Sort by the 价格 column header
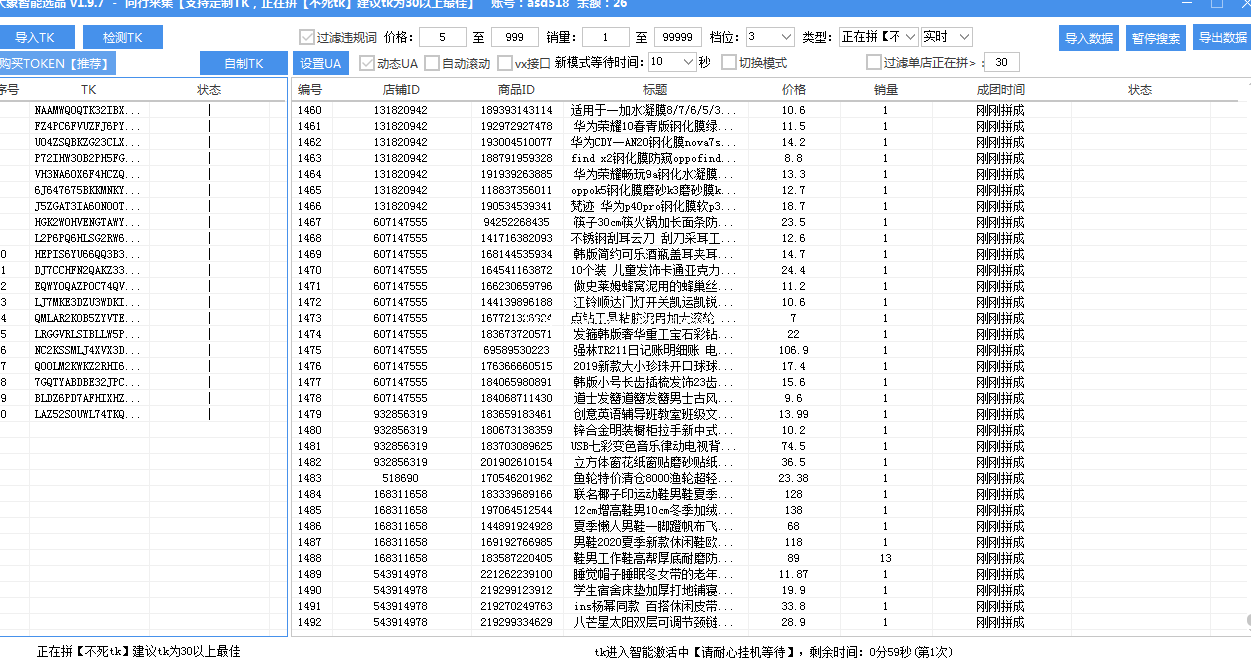 click(793, 90)
